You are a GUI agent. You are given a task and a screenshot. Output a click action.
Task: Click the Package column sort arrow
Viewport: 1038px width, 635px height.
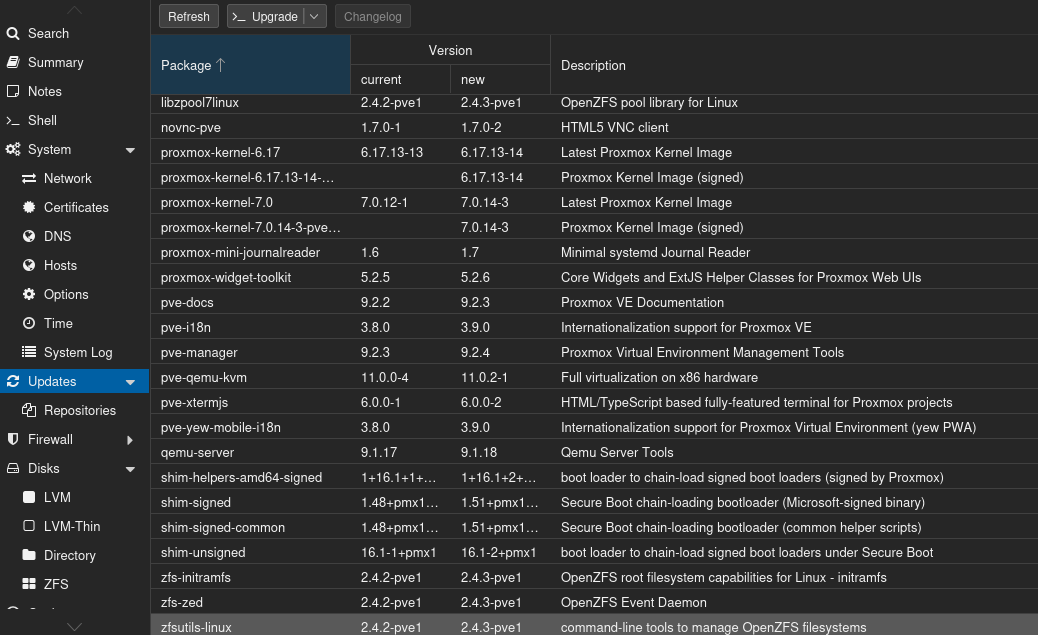tap(220, 65)
